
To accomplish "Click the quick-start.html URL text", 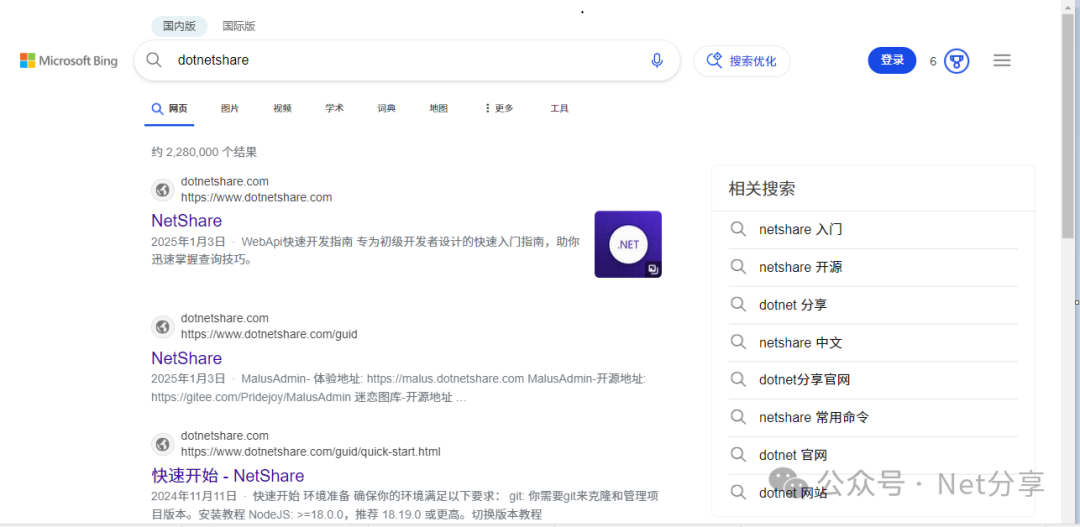I will point(311,452).
